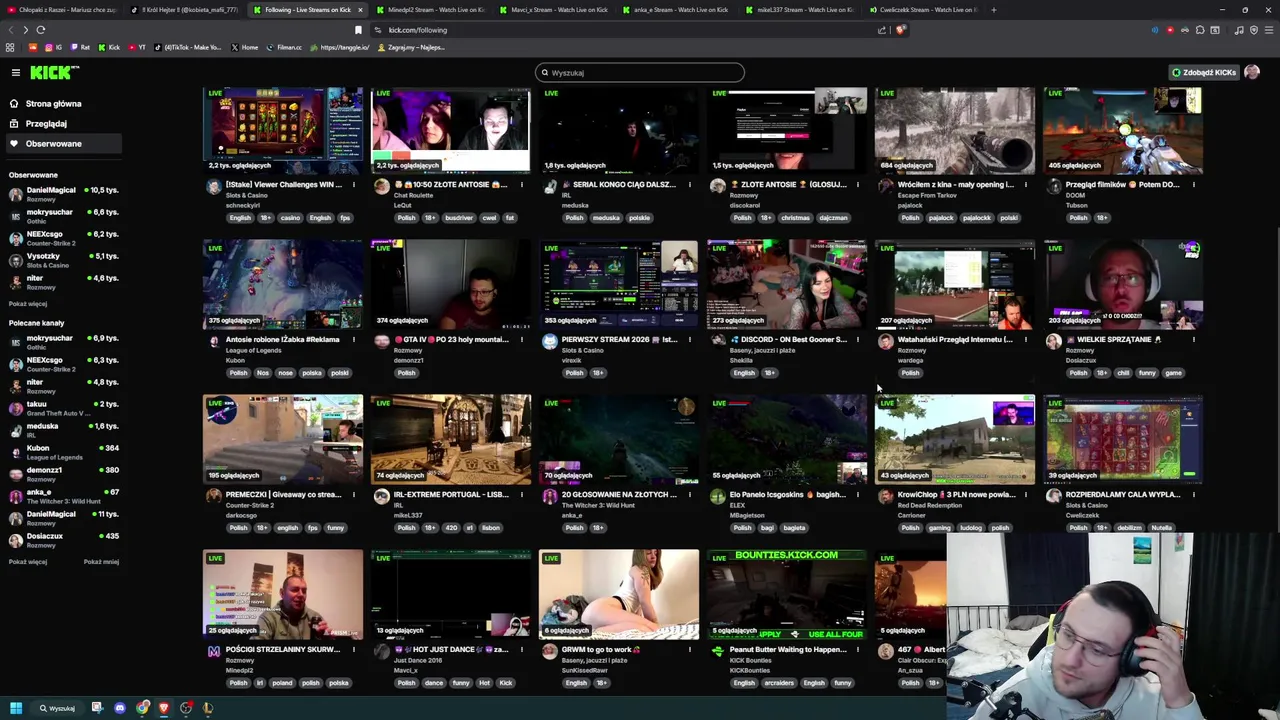Click the Zdobądź KICKs button

pos(1204,72)
